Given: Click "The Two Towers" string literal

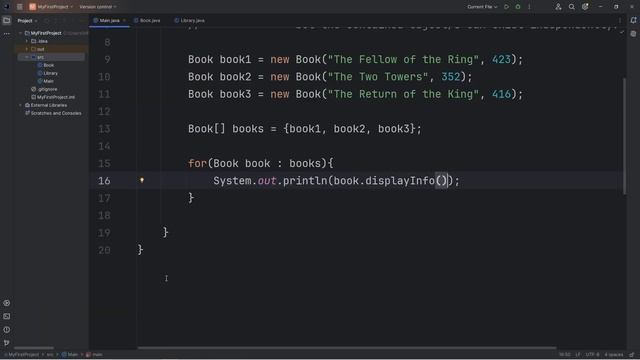Looking at the screenshot, I should (378, 77).
